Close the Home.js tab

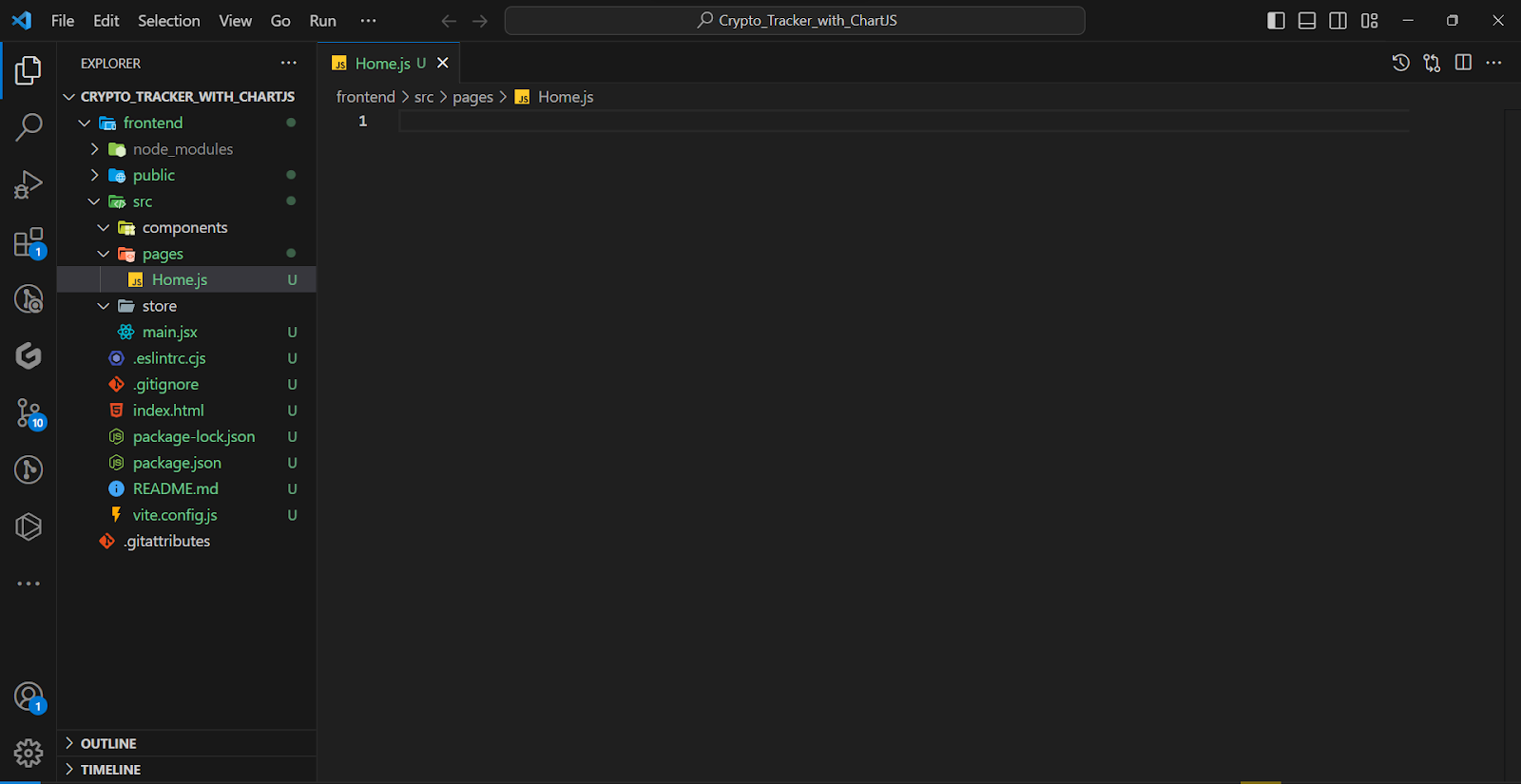tap(443, 64)
